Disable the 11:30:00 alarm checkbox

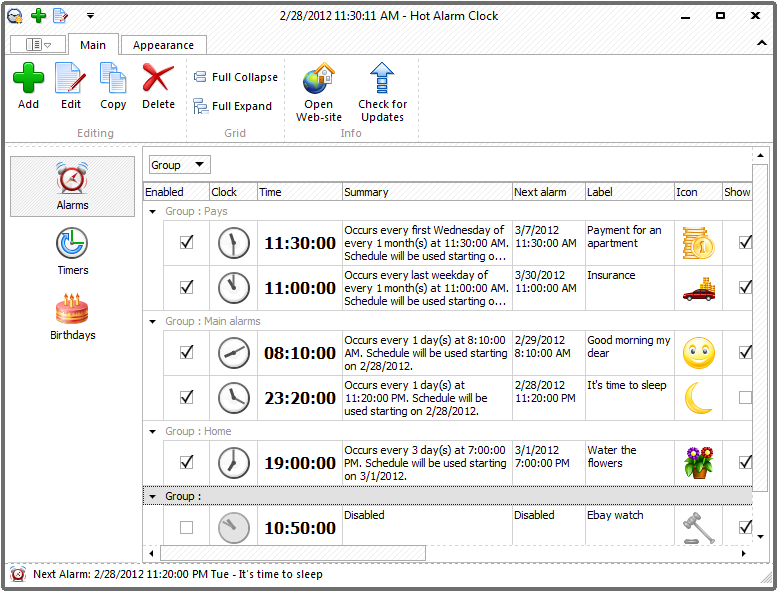[x=186, y=242]
